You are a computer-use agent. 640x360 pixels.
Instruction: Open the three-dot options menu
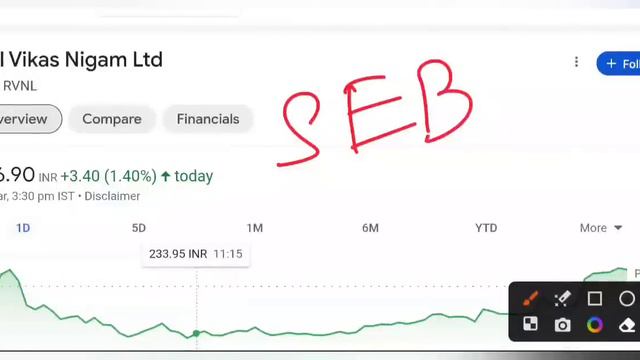(576, 62)
